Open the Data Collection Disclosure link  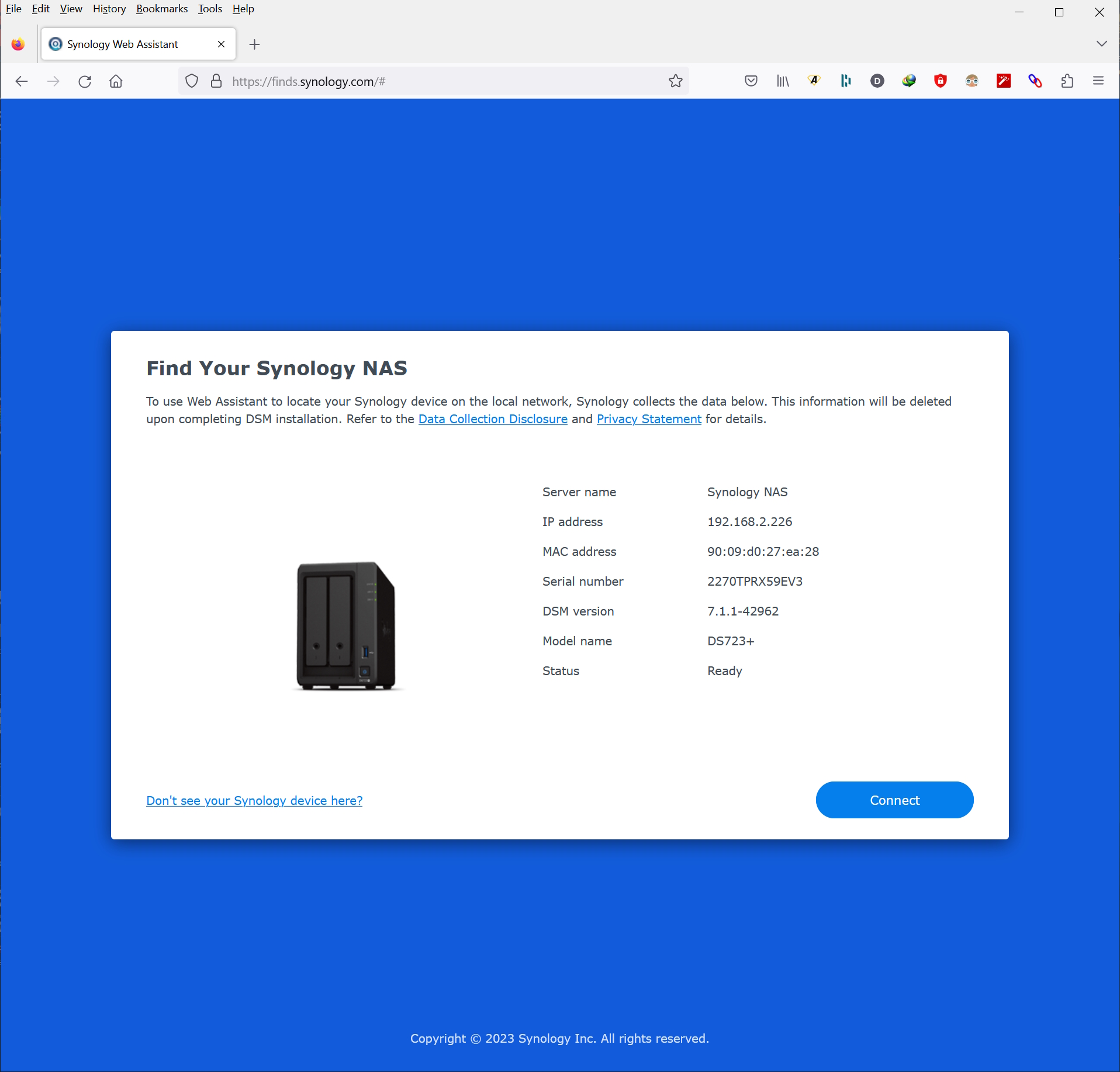click(x=493, y=419)
